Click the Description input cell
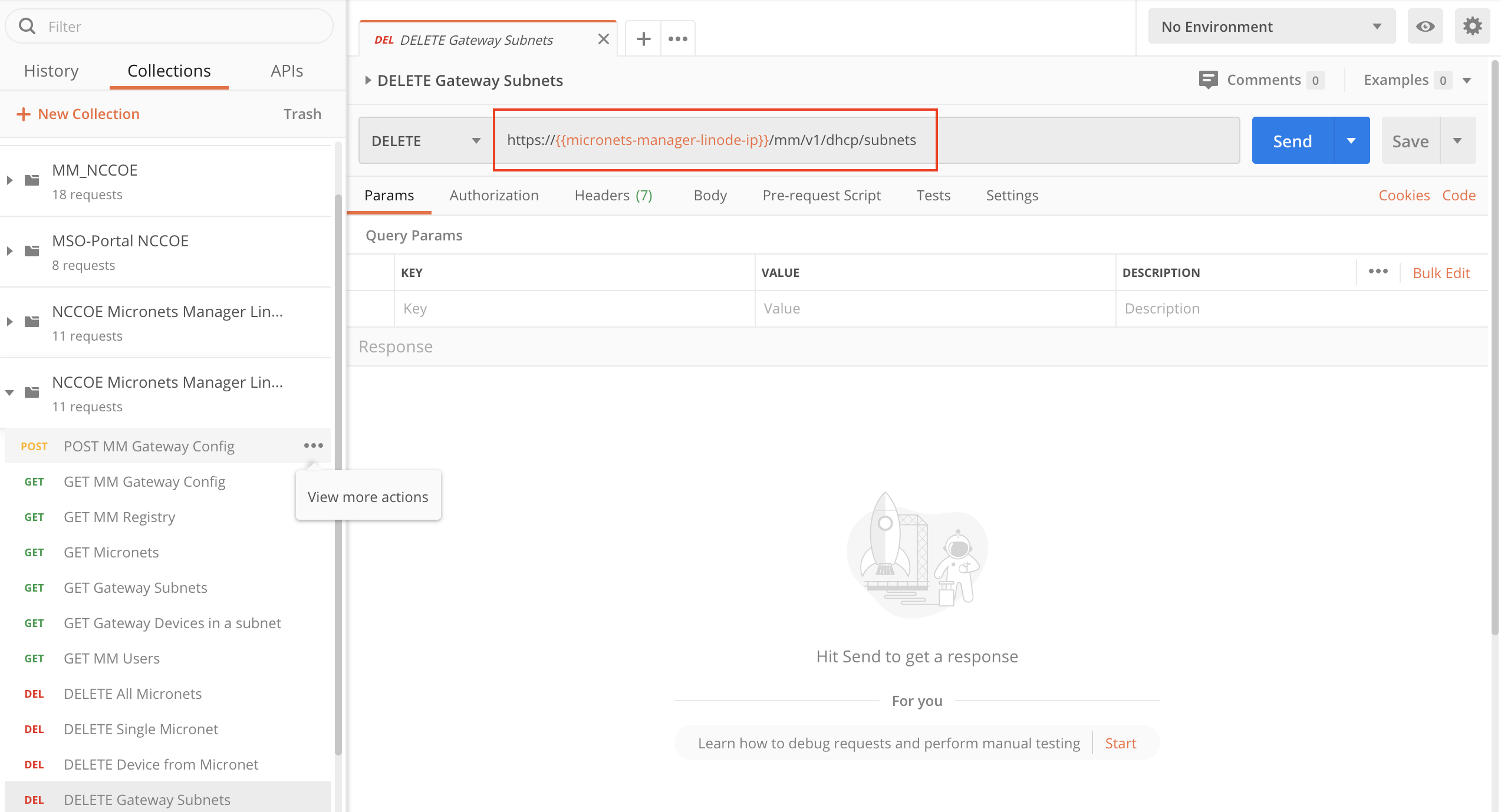This screenshot has width=1501, height=812. (1301, 309)
